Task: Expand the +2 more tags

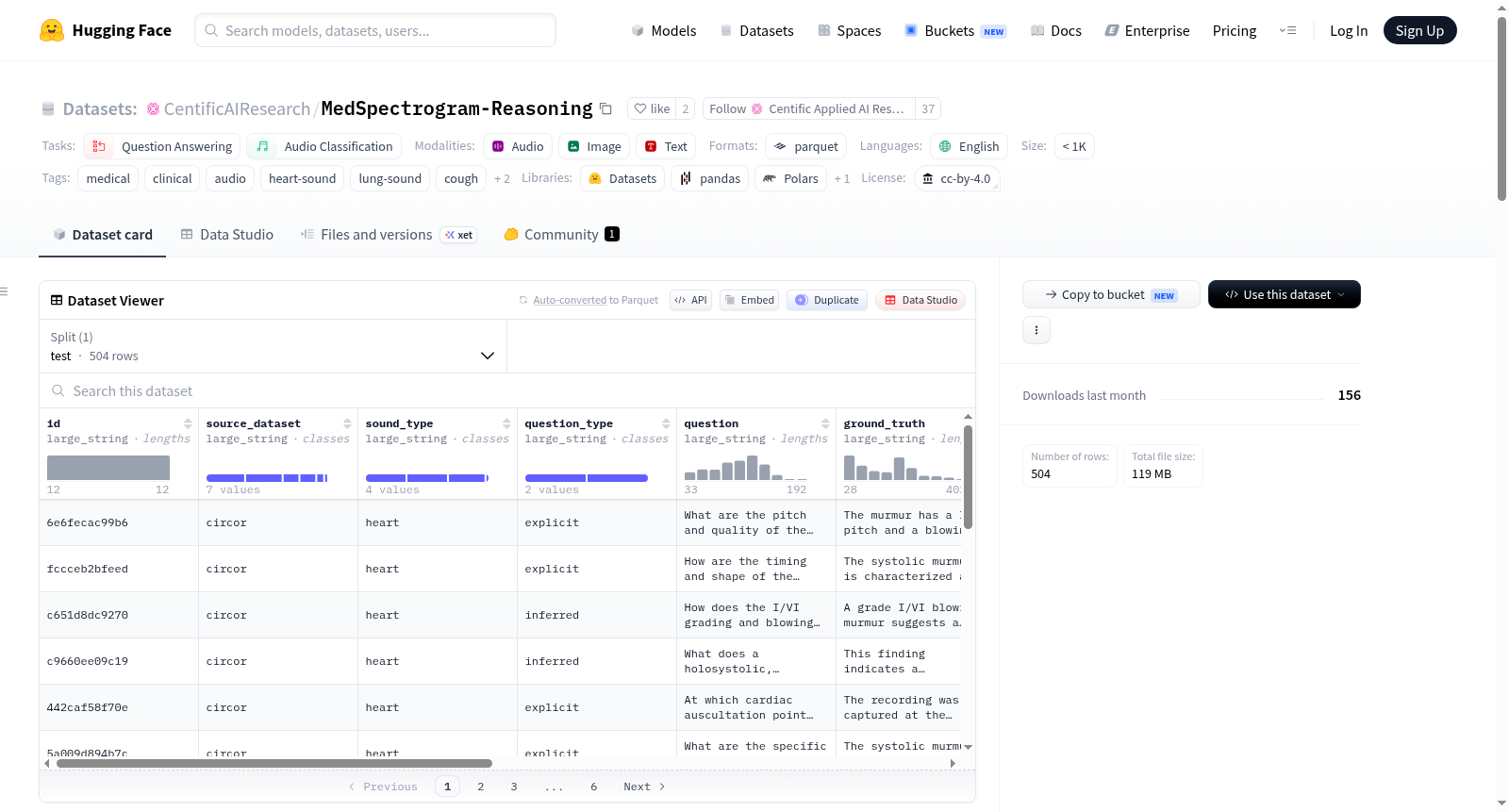Action: click(502, 178)
